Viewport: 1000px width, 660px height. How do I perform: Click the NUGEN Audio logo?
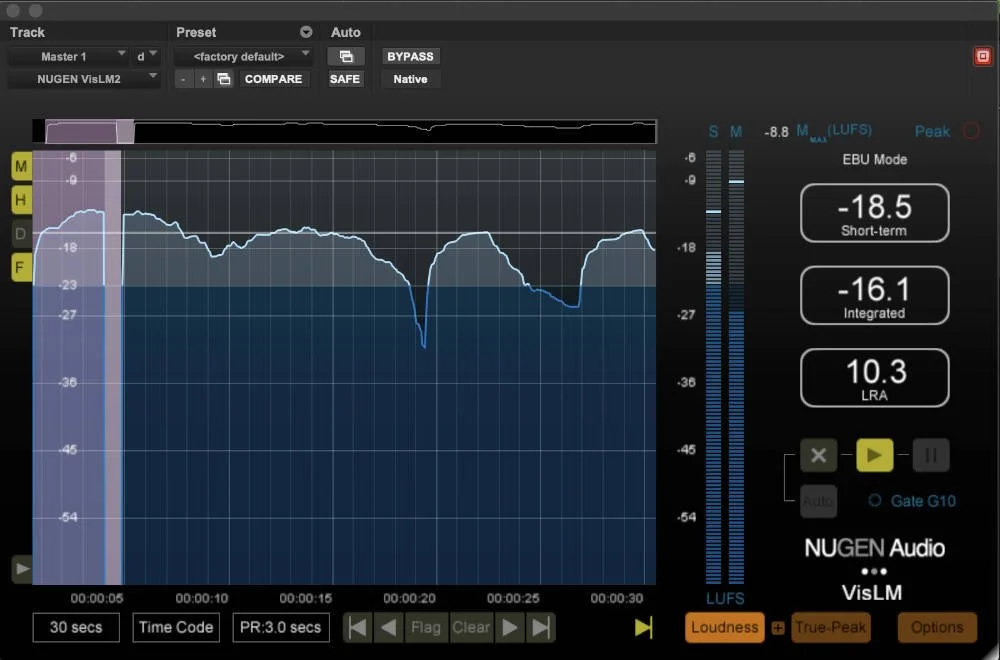click(874, 548)
